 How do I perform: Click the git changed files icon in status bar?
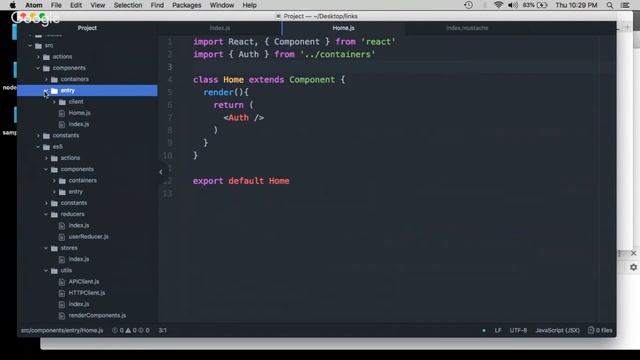pos(591,330)
